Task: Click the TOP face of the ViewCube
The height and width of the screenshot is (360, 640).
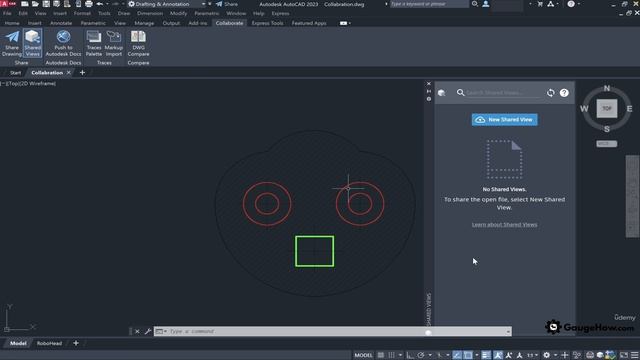Action: coord(607,109)
